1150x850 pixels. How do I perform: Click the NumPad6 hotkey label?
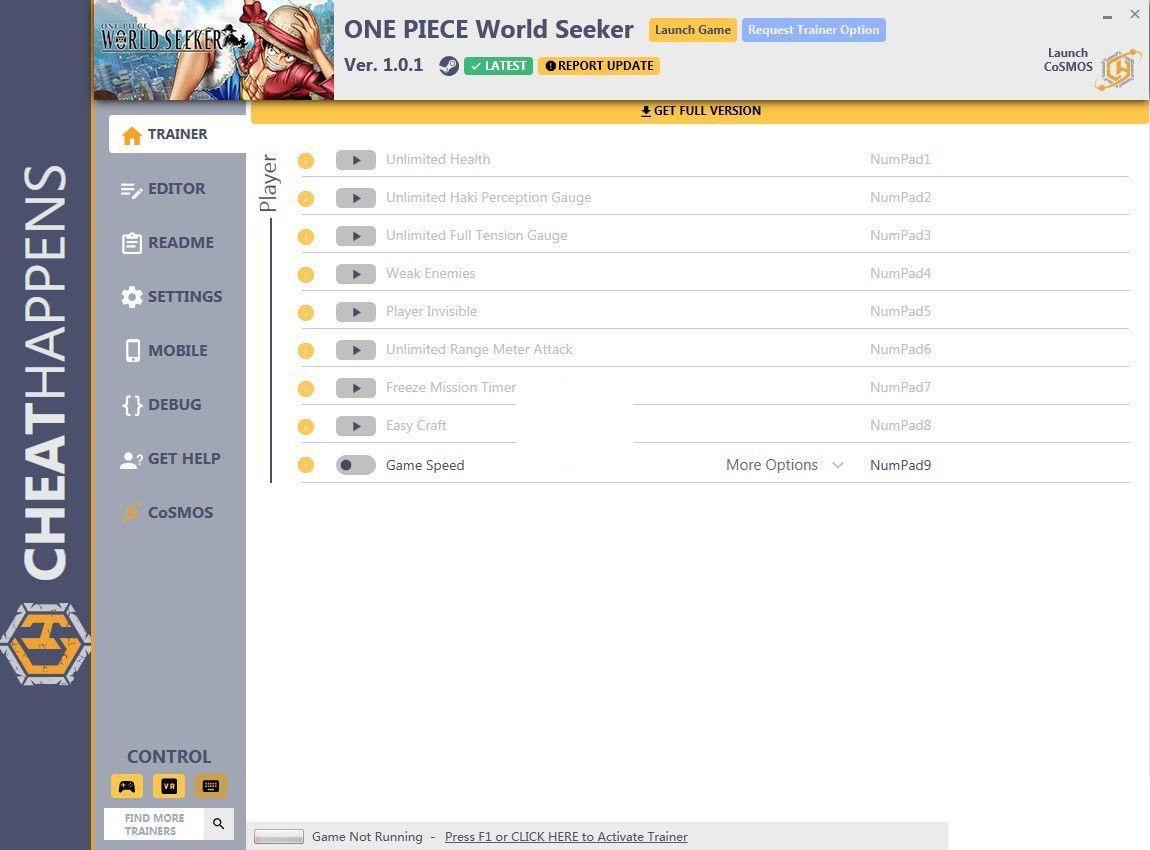[x=900, y=351]
